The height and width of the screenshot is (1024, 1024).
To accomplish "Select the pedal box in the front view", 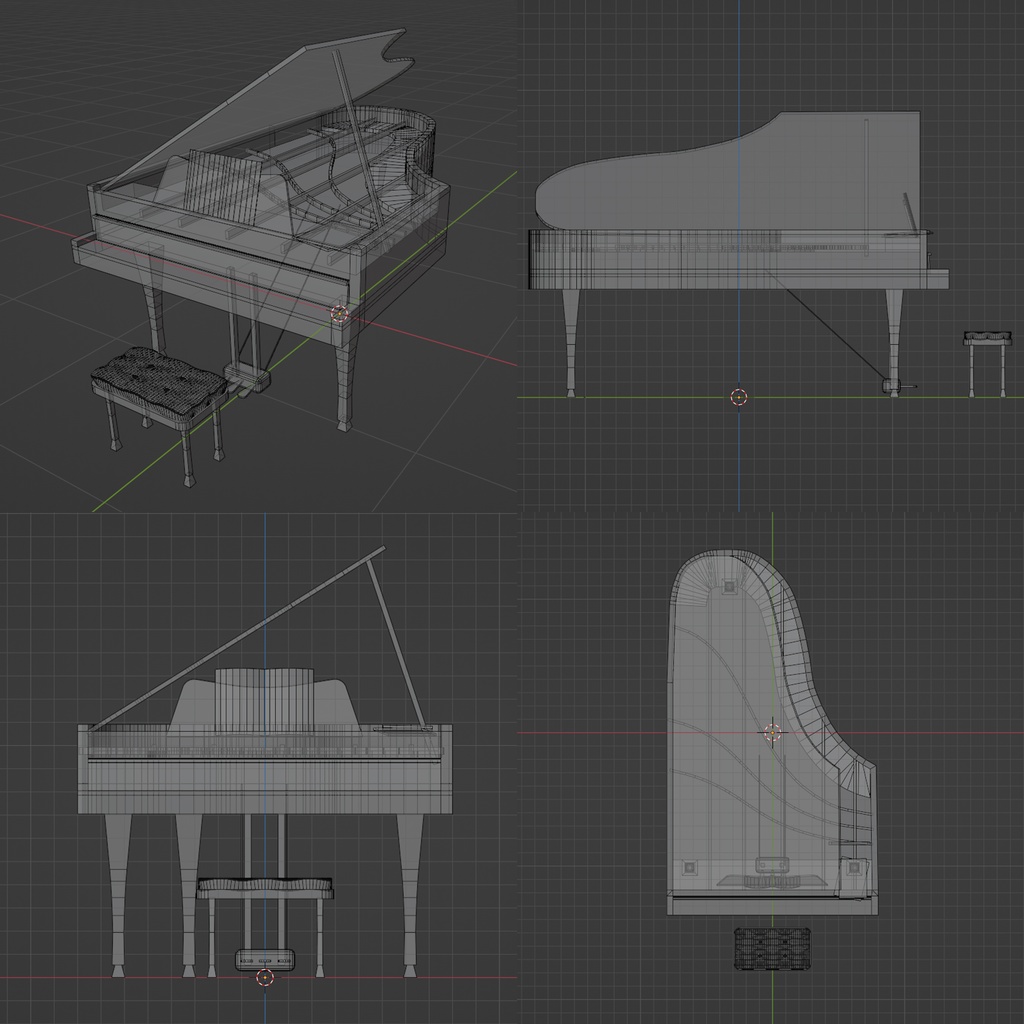I will (x=264, y=960).
